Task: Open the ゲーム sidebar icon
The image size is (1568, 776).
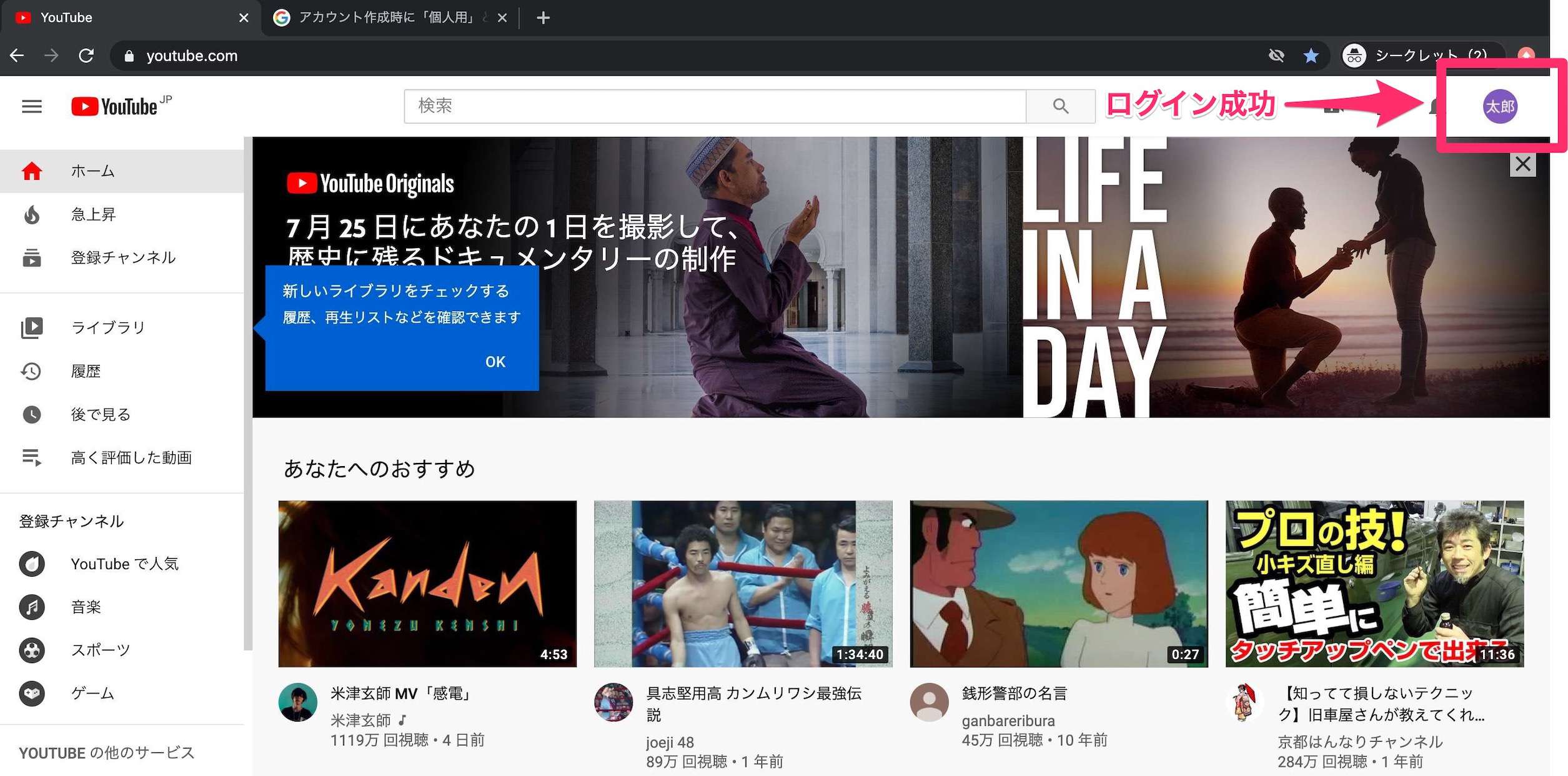Action: (32, 694)
